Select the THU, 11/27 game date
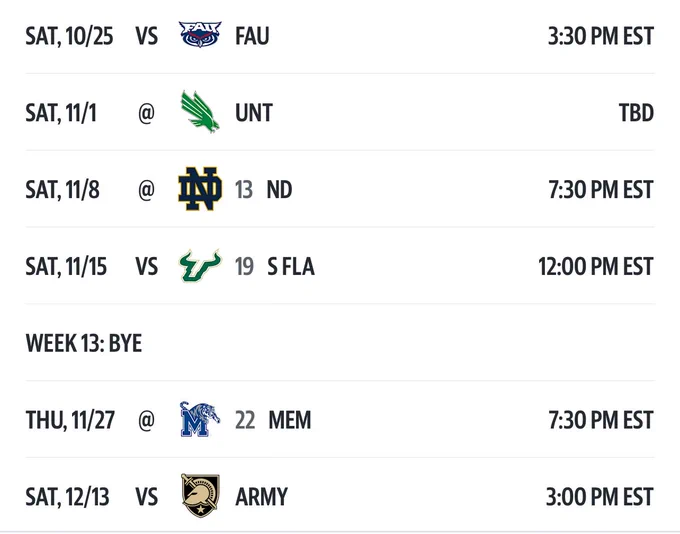 coord(70,420)
